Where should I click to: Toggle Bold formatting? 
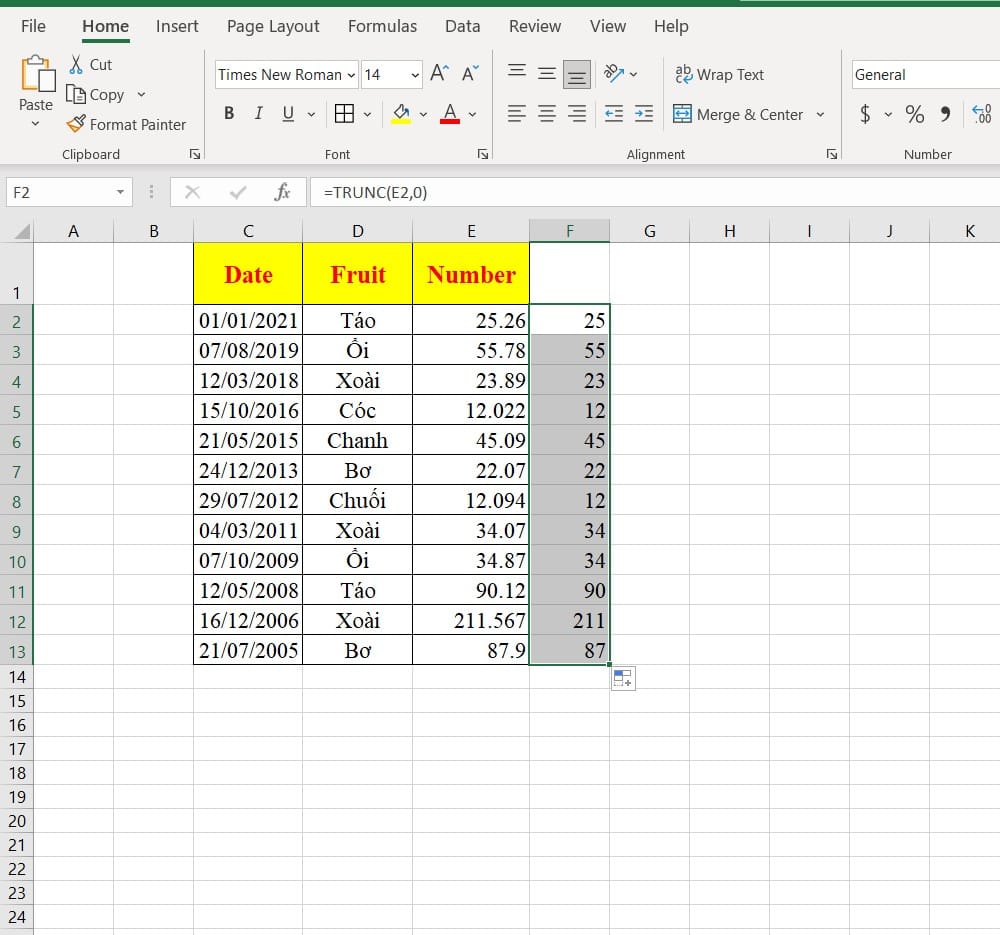pyautogui.click(x=229, y=114)
